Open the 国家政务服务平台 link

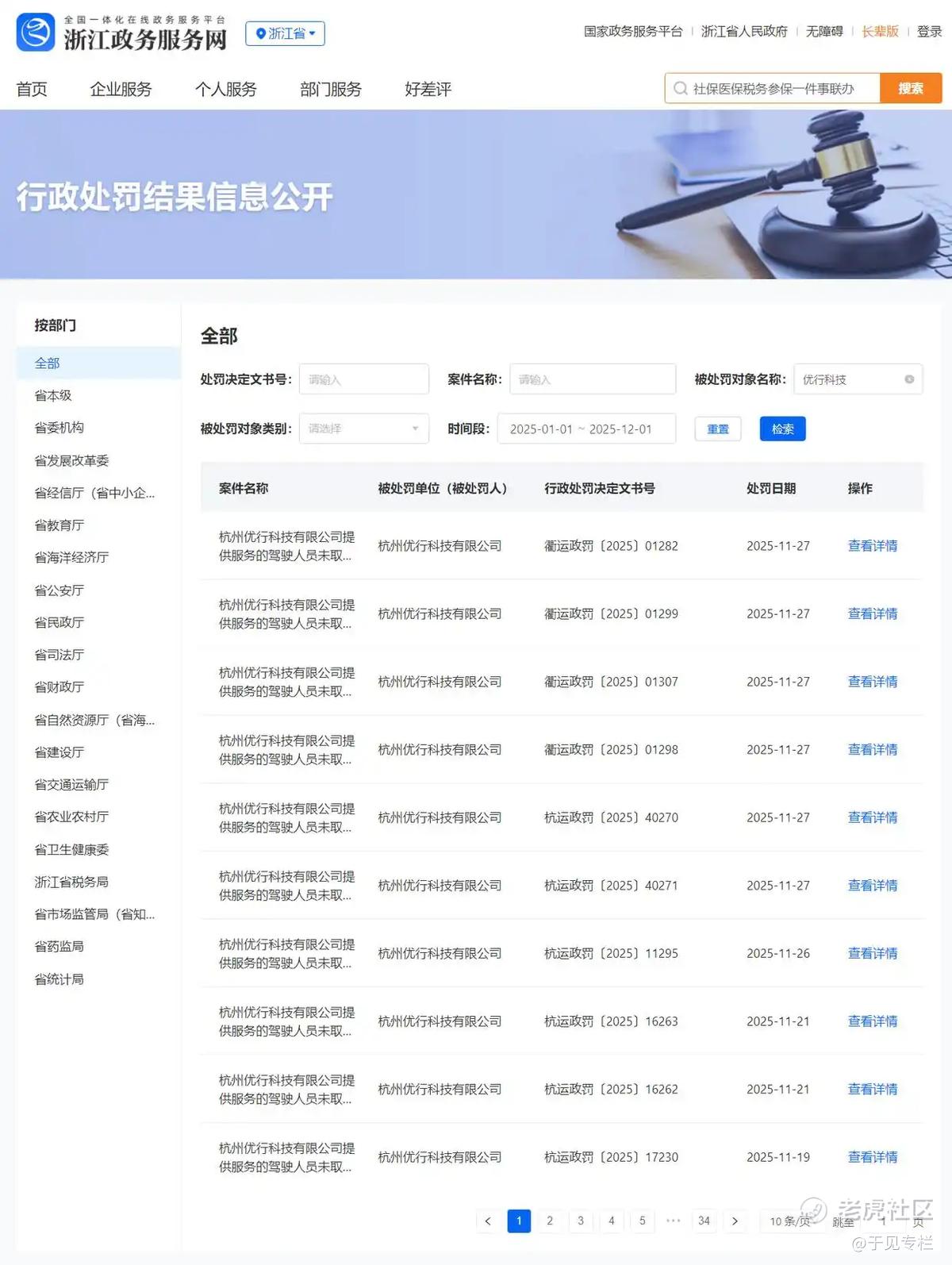tap(633, 32)
